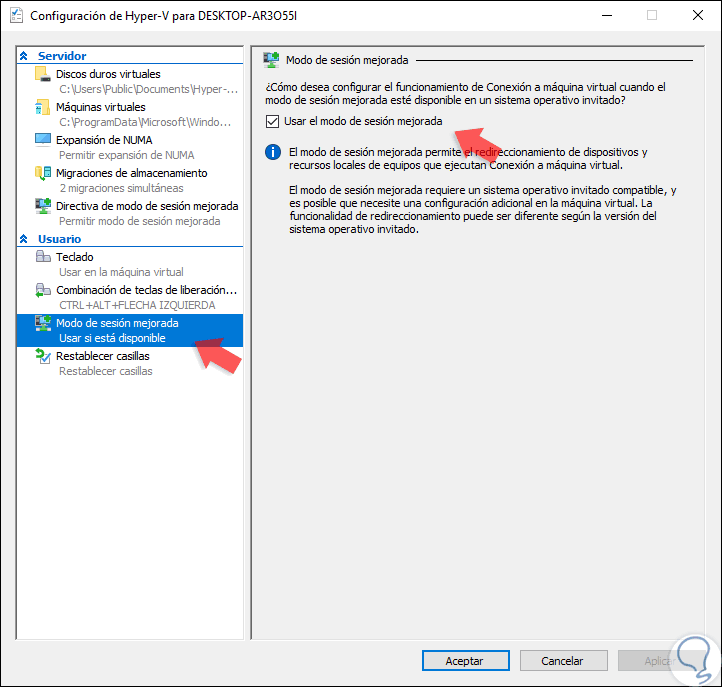Click the Restablecer casillas icon
This screenshot has width=722, height=687.
[x=43, y=356]
